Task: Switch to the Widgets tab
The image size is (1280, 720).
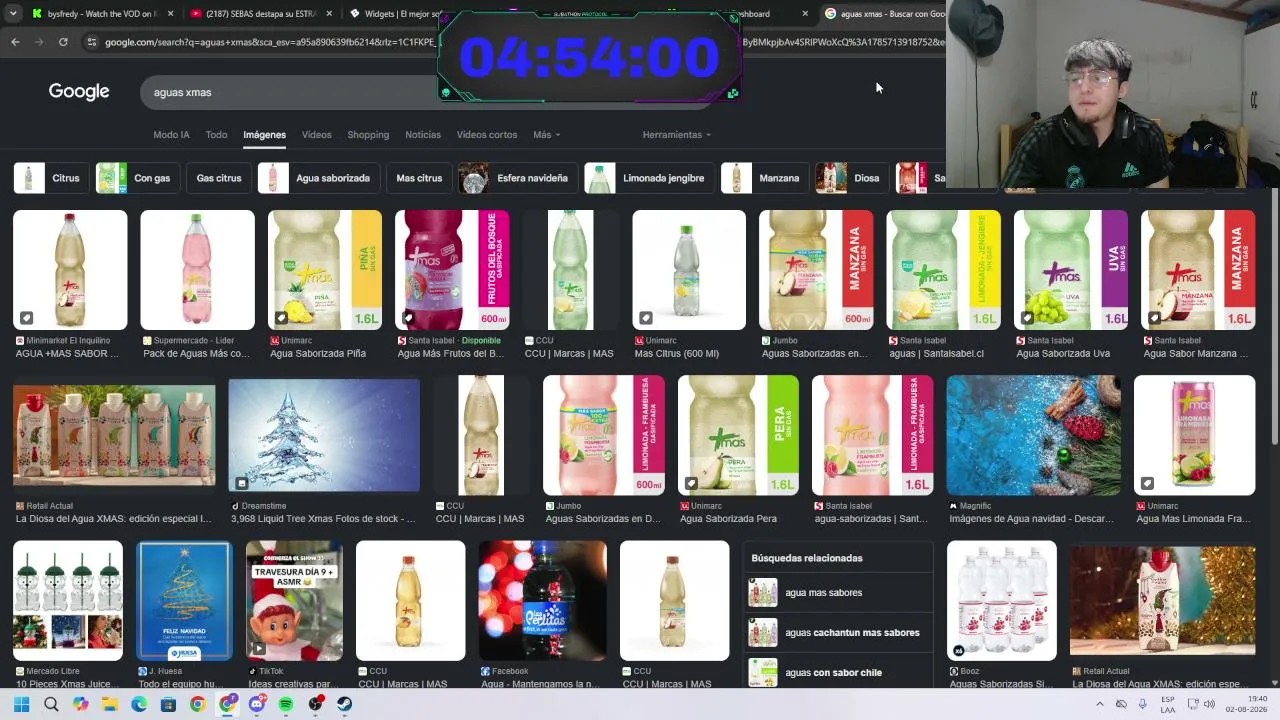Action: (x=393, y=14)
